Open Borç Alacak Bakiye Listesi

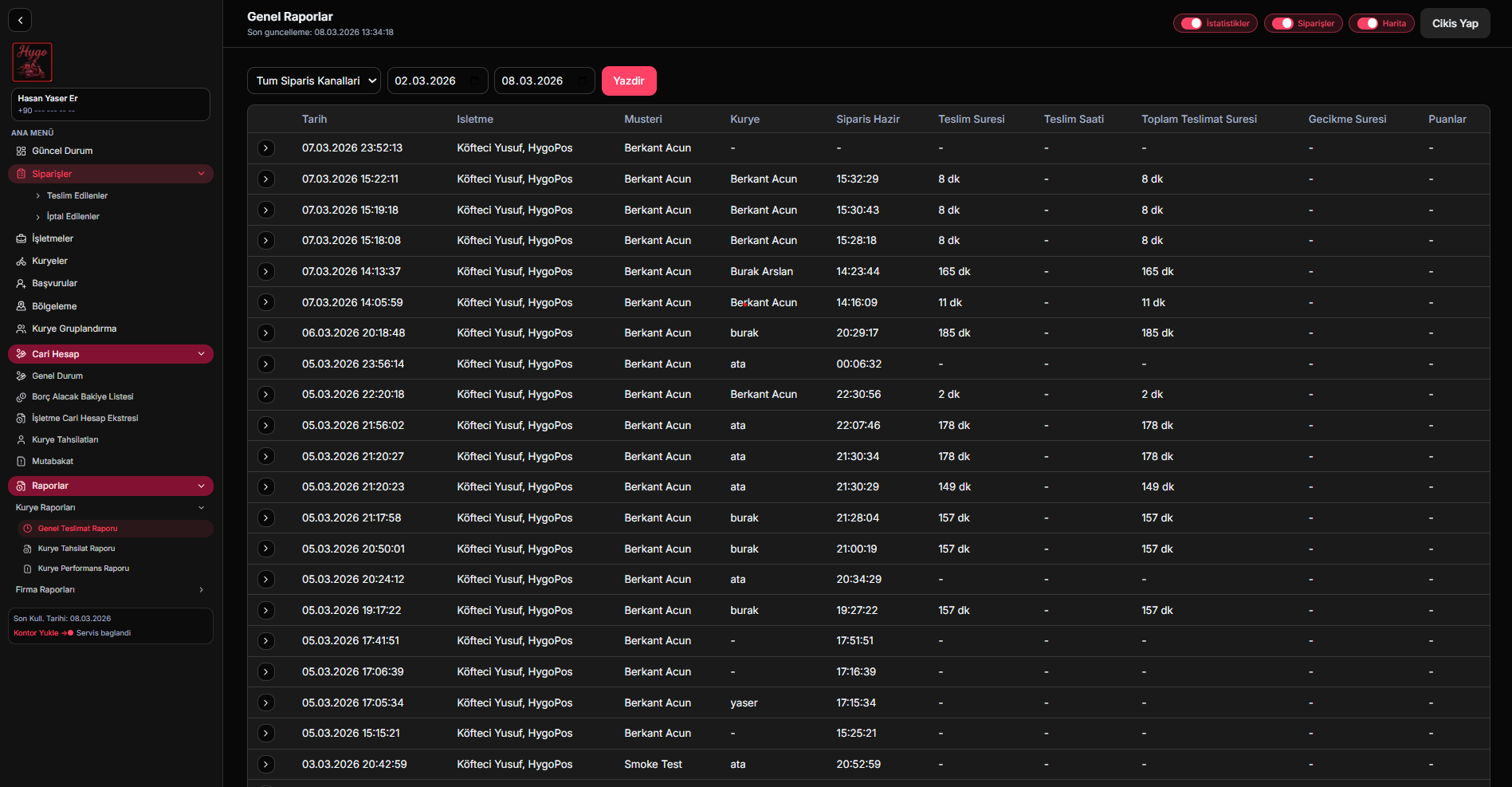coord(82,396)
